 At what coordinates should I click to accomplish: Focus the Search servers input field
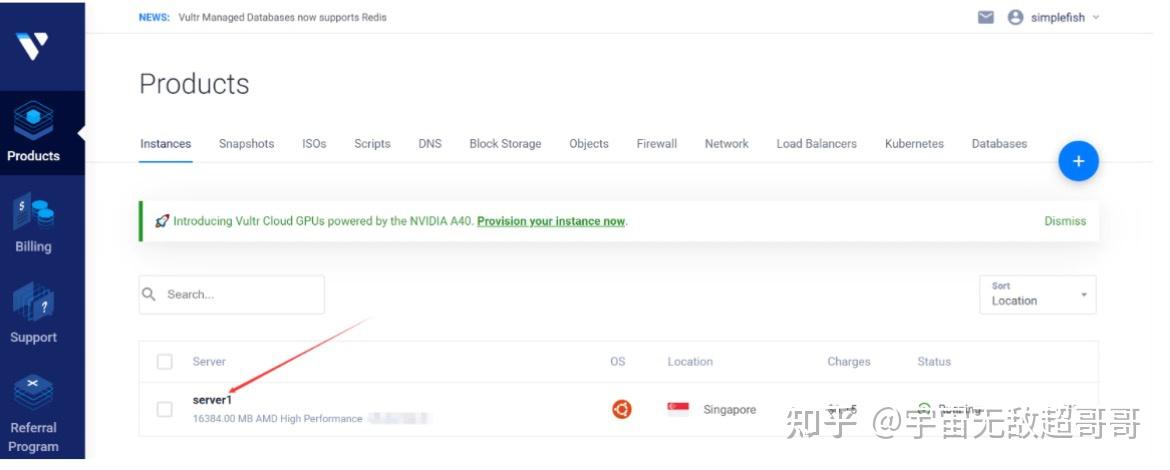coord(231,295)
